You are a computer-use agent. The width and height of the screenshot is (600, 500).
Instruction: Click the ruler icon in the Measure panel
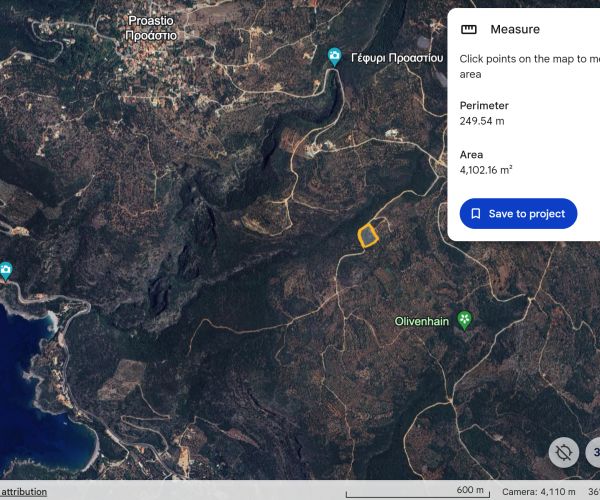pyautogui.click(x=469, y=30)
